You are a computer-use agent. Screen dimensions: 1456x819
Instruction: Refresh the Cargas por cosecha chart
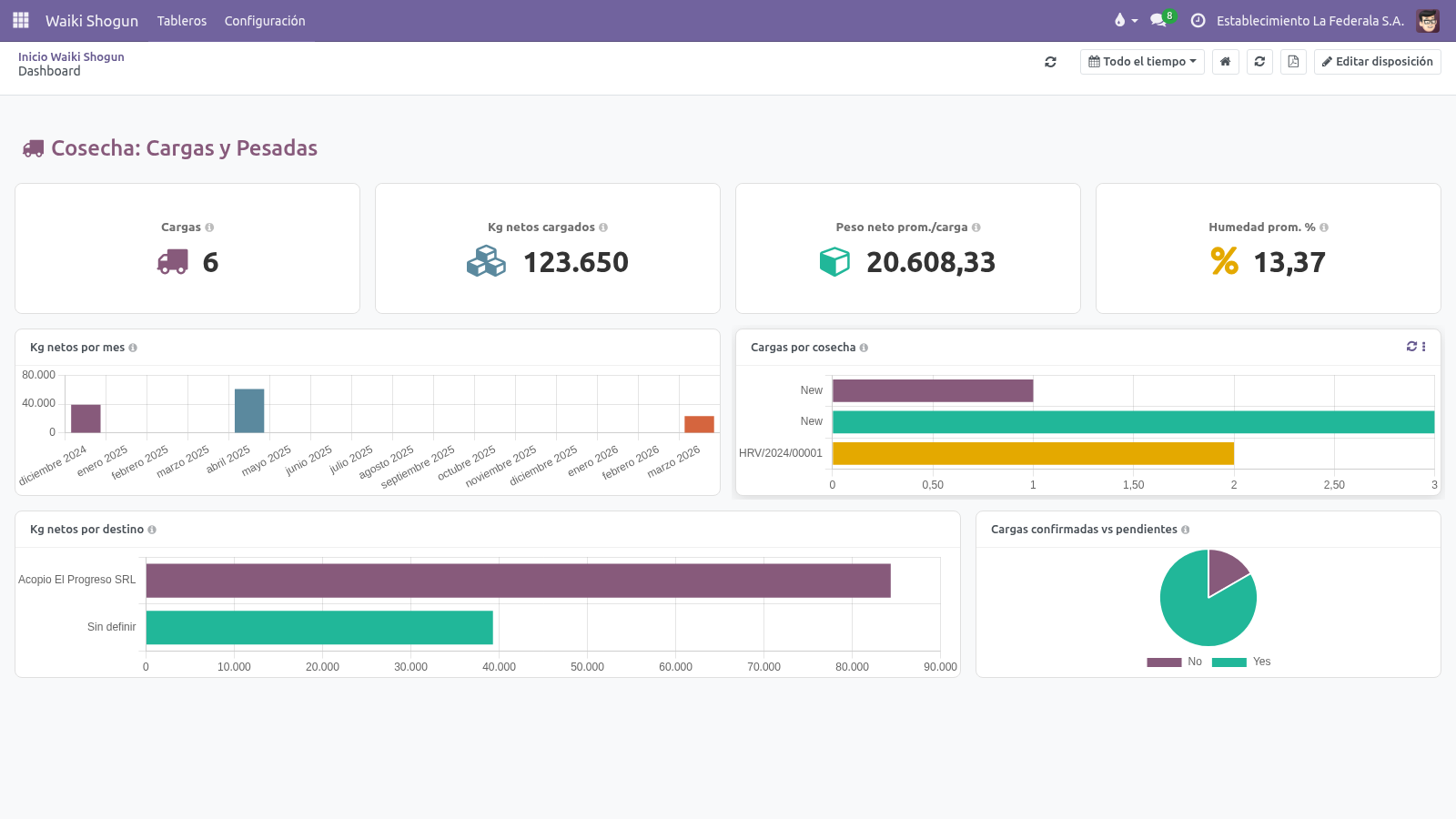[1411, 347]
